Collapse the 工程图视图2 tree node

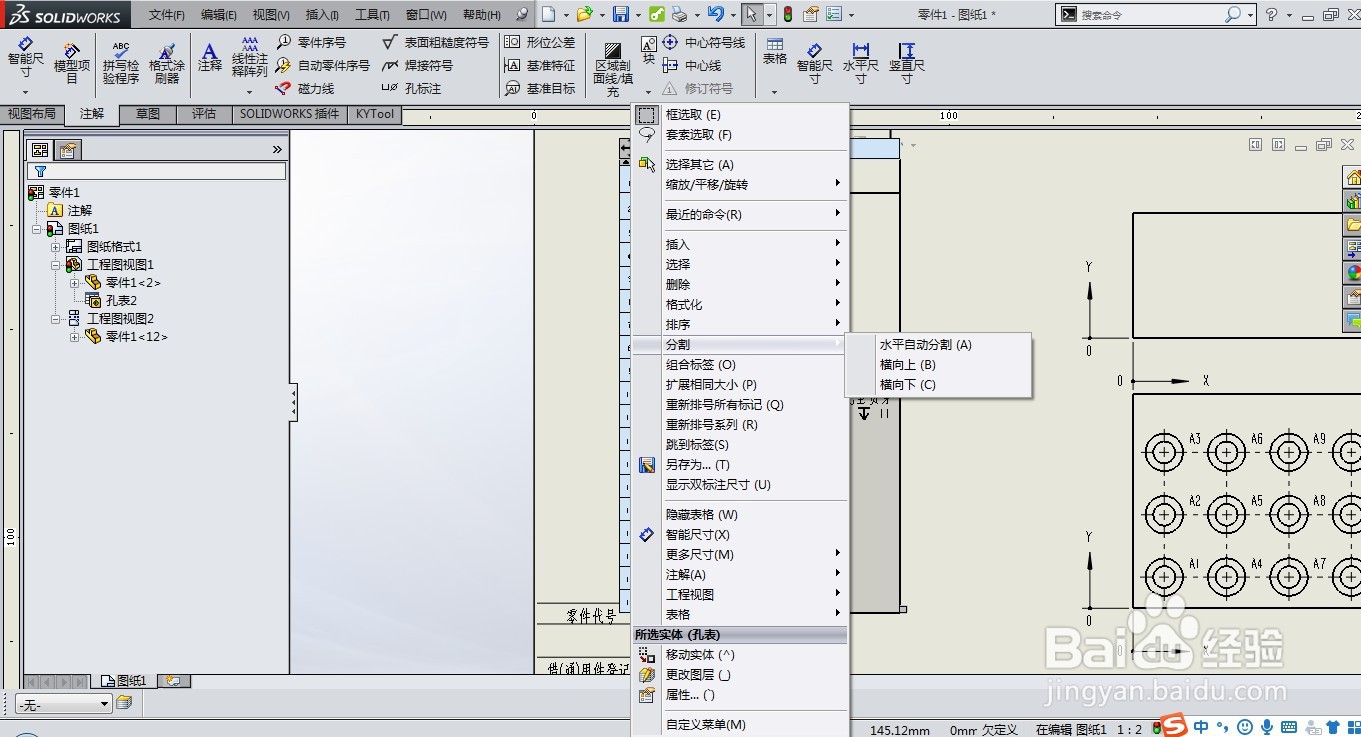tap(56, 319)
